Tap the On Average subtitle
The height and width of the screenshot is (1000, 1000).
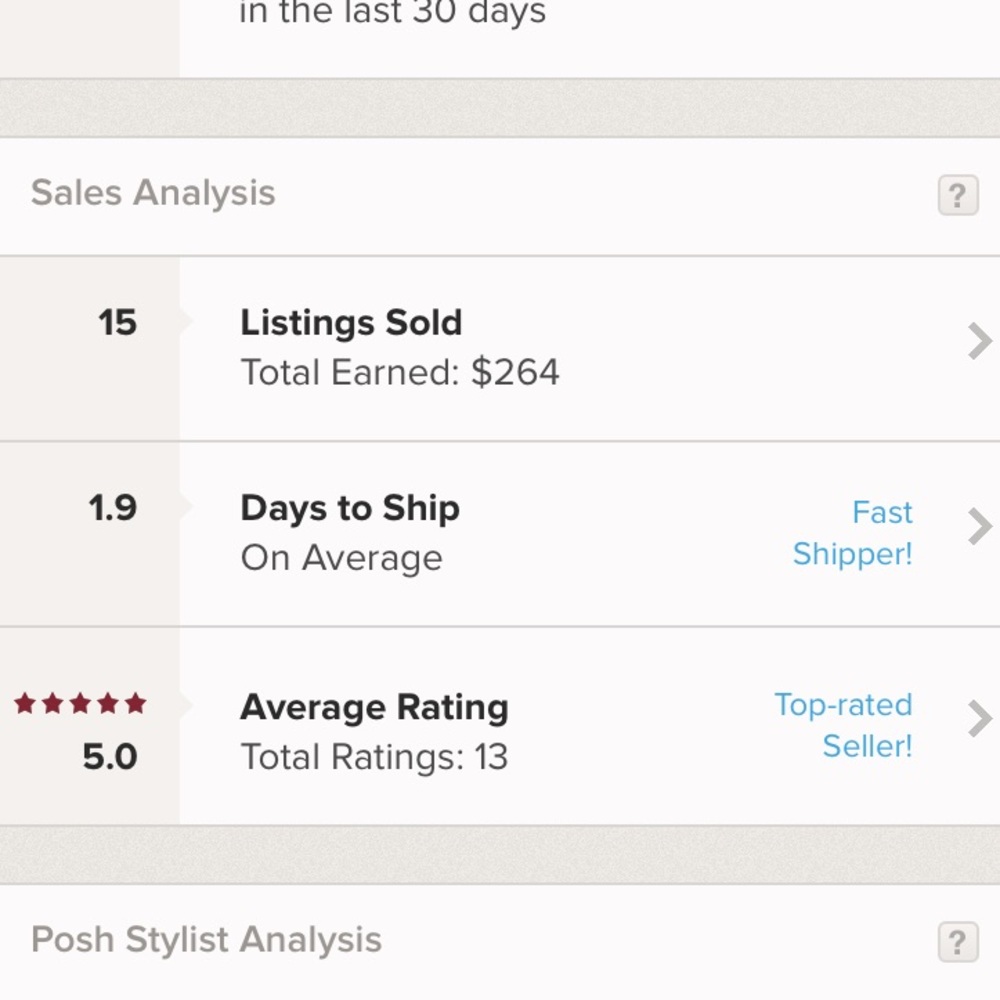341,558
